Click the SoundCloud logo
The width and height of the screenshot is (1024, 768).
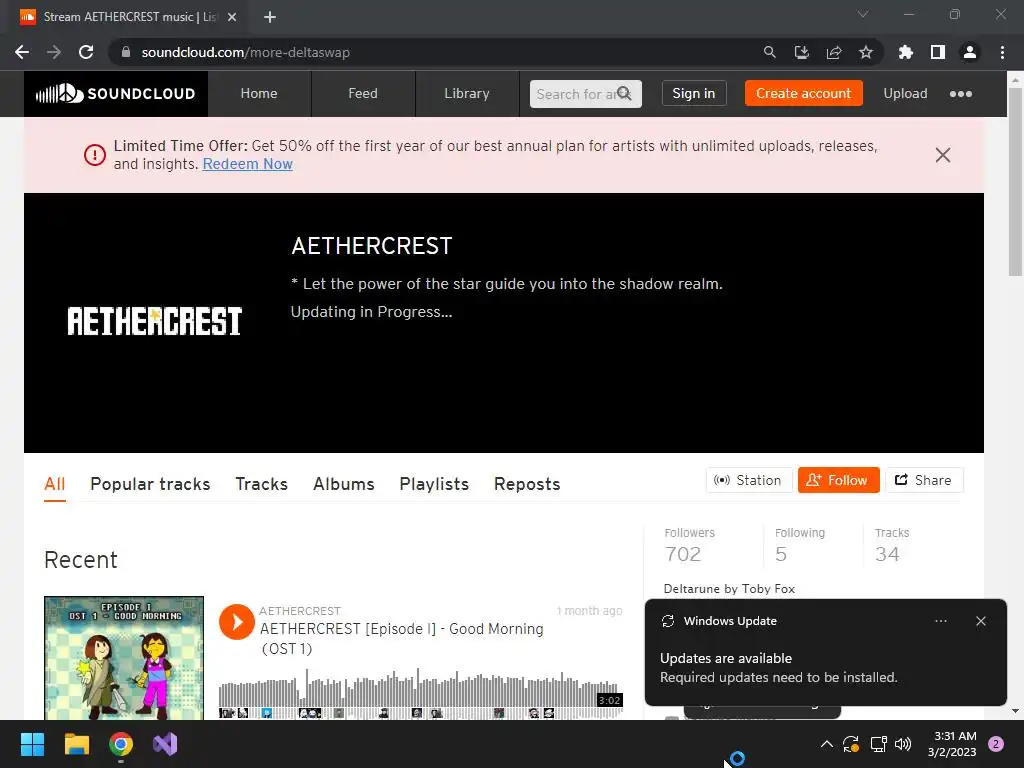[116, 93]
